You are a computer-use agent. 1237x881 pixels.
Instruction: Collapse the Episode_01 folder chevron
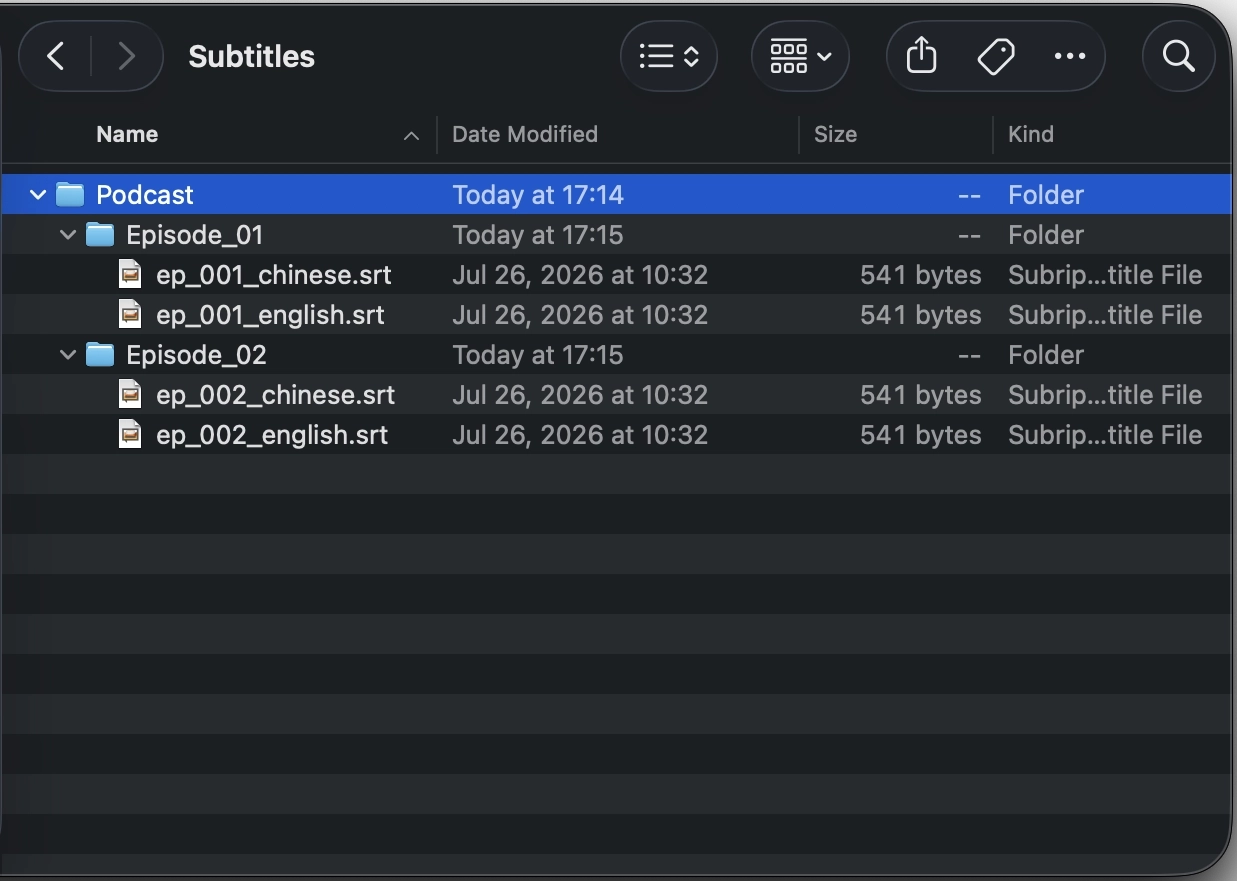tap(68, 235)
